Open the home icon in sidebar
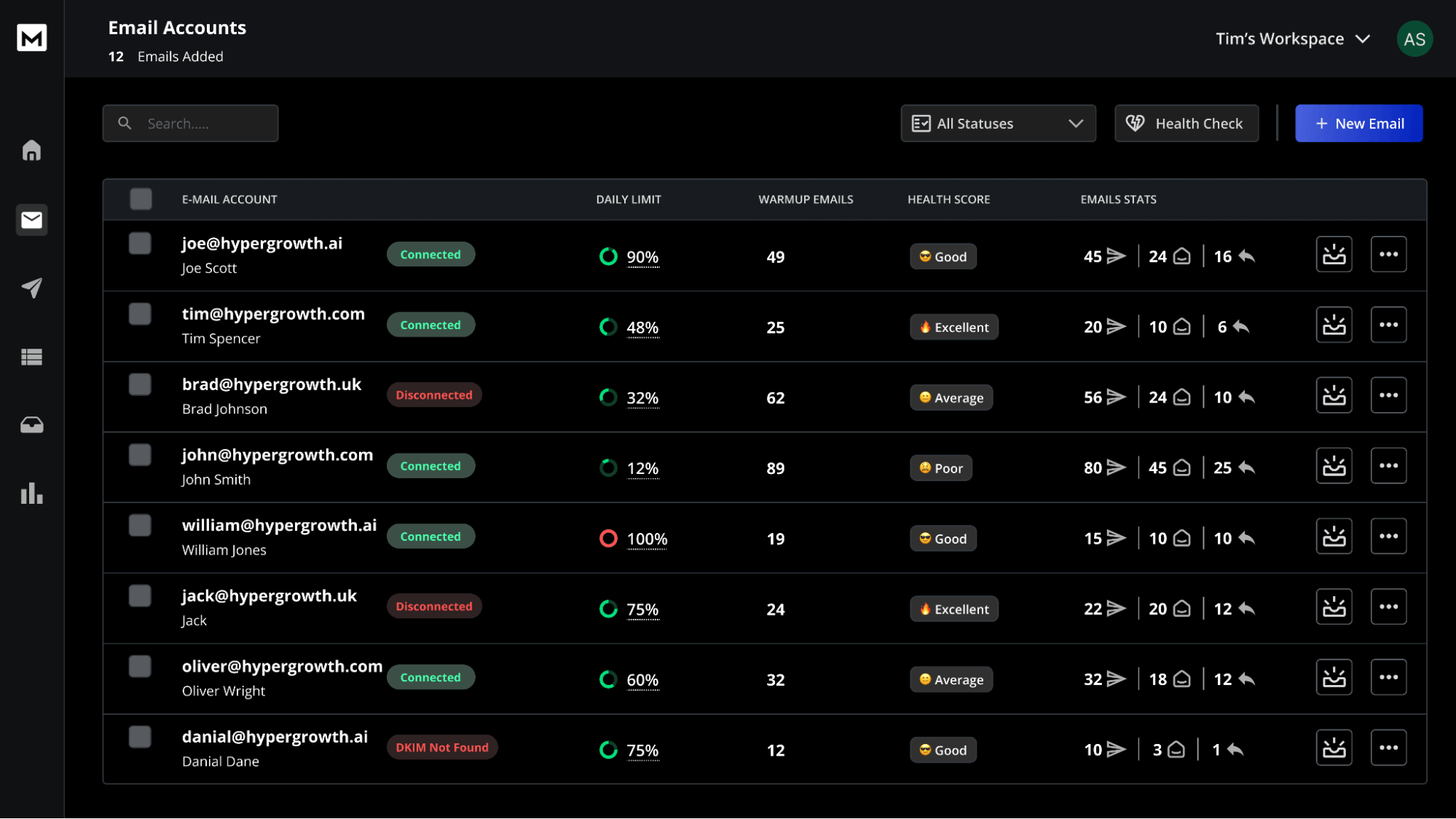This screenshot has width=1456, height=819. pyautogui.click(x=31, y=151)
